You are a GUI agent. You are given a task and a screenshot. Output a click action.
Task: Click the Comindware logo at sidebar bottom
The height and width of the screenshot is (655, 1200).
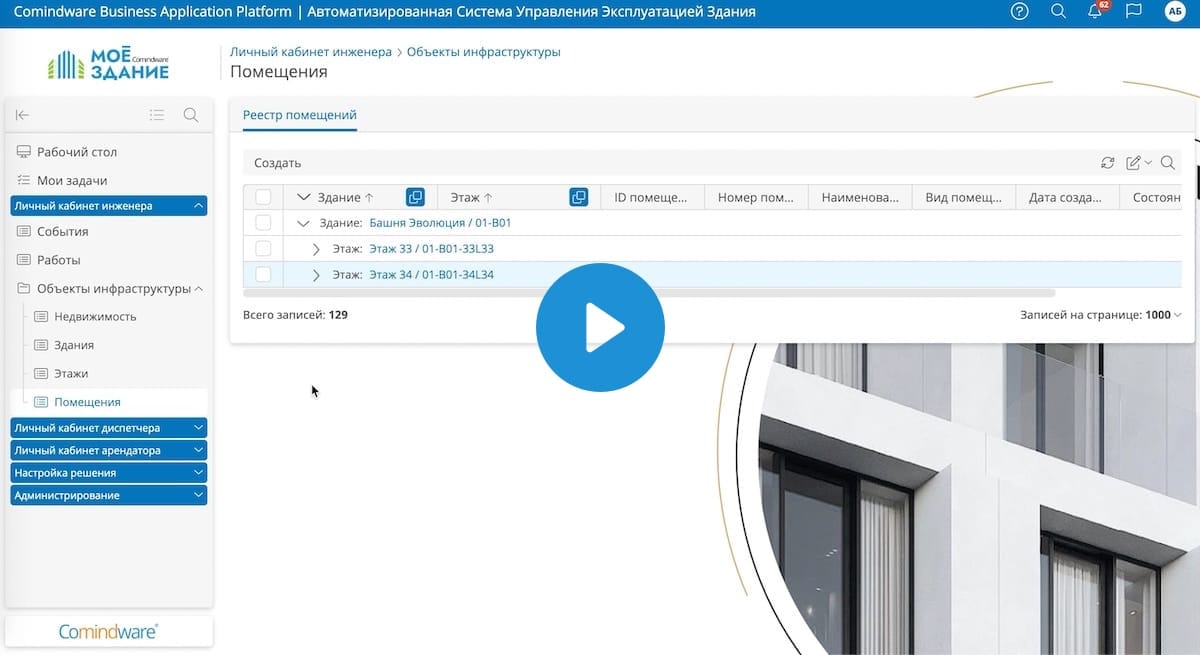(x=109, y=632)
